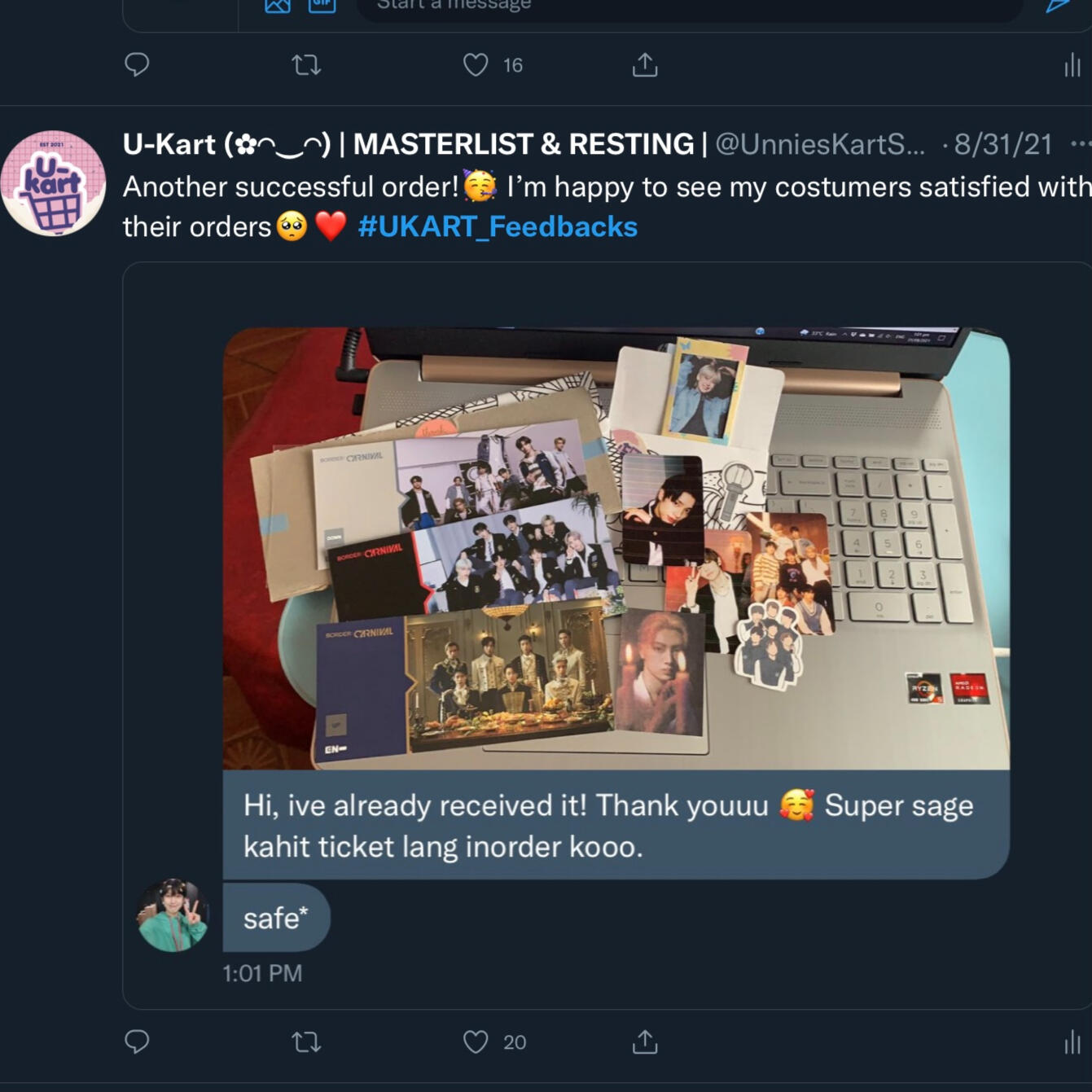The image size is (1092, 1092).
Task: View analytics for the 16-likes tweet
Action: coord(1072,65)
